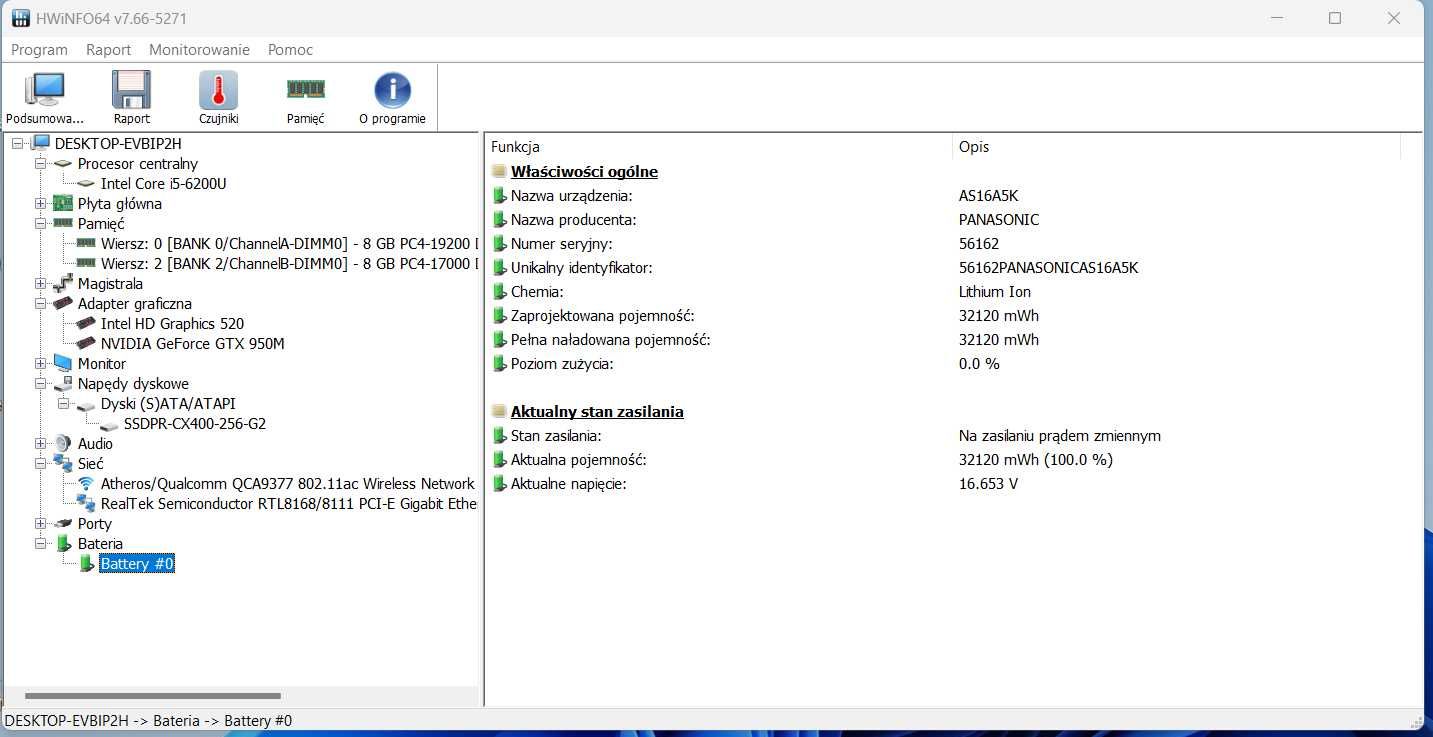Expand the Płyta główna branch
The image size is (1433, 737).
41,204
